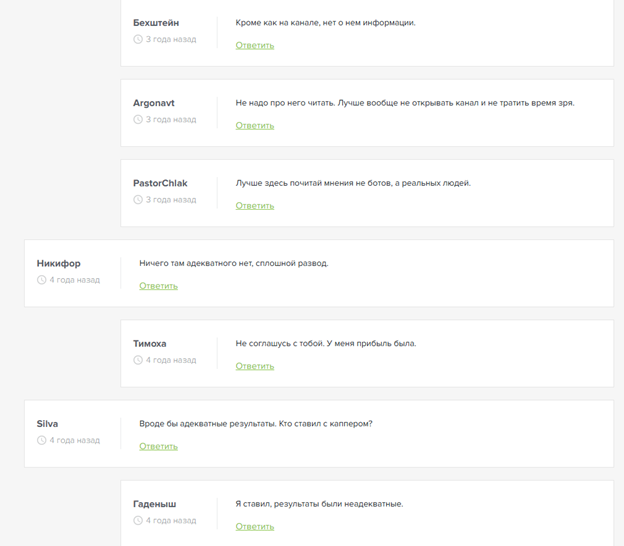Click clock icon under Argonavt's name

(138, 120)
